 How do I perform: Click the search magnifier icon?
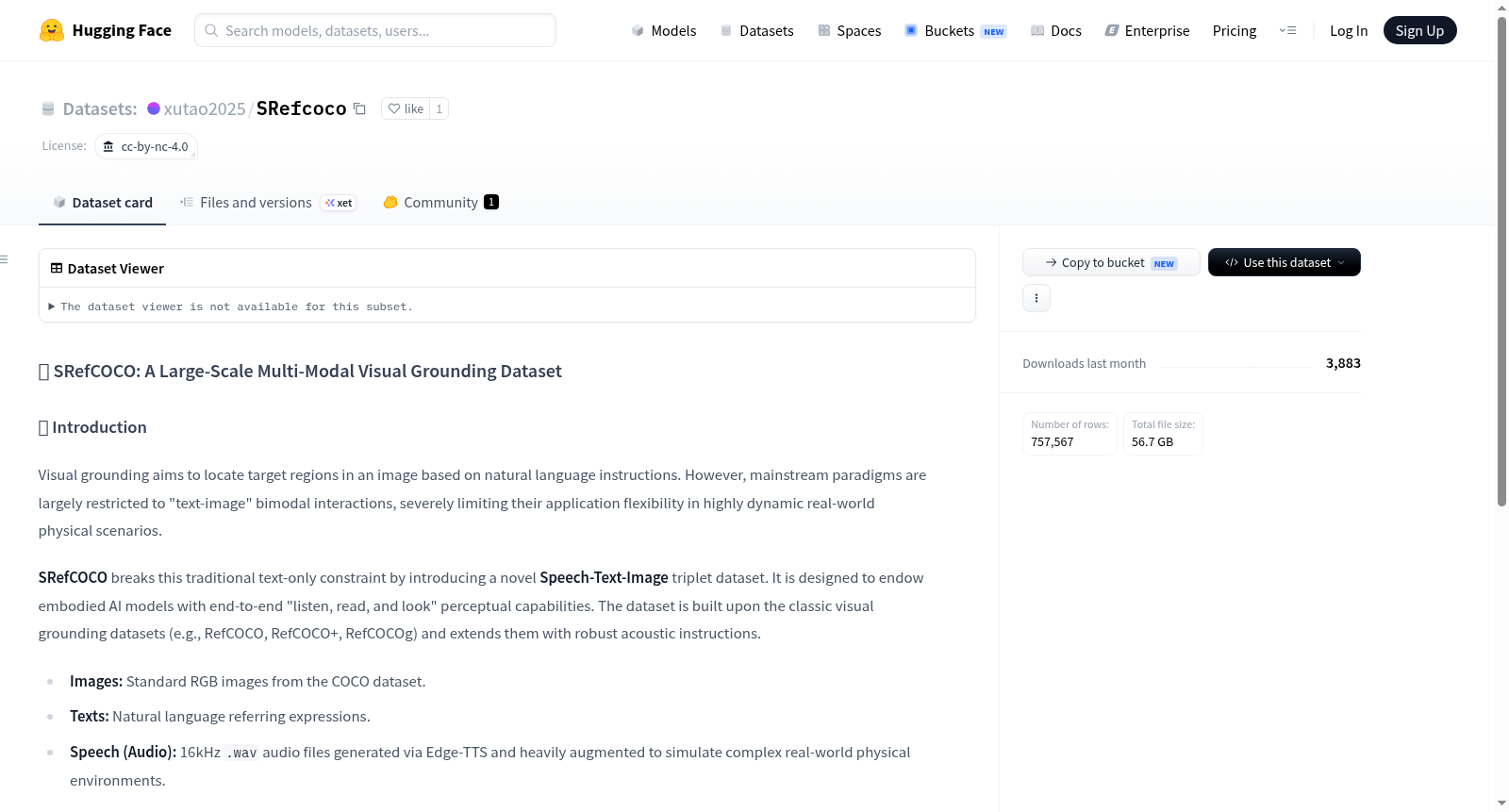pyautogui.click(x=211, y=30)
